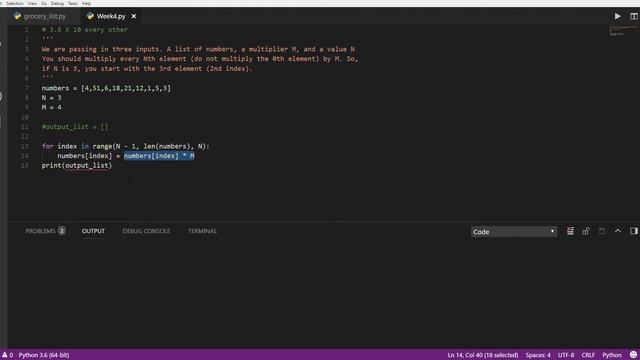Screen dimensions: 640x360
Task: Click the minimap code overview
Action: point(622,31)
